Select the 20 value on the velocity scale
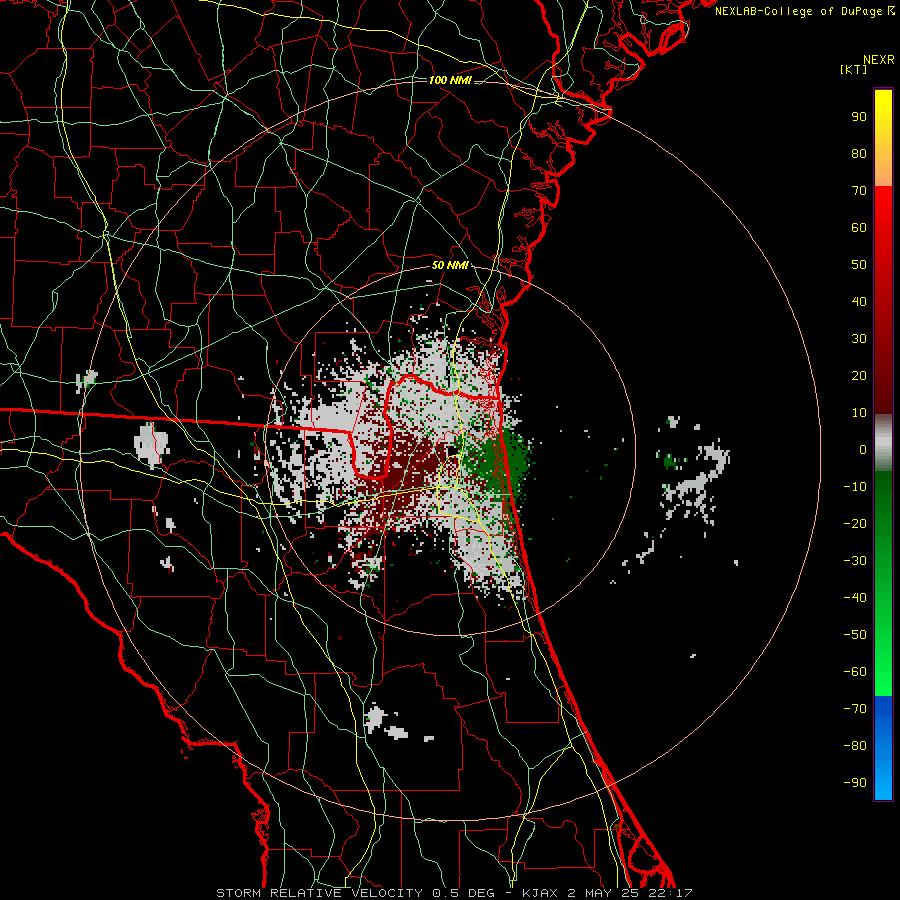The width and height of the screenshot is (900, 900). tap(859, 375)
